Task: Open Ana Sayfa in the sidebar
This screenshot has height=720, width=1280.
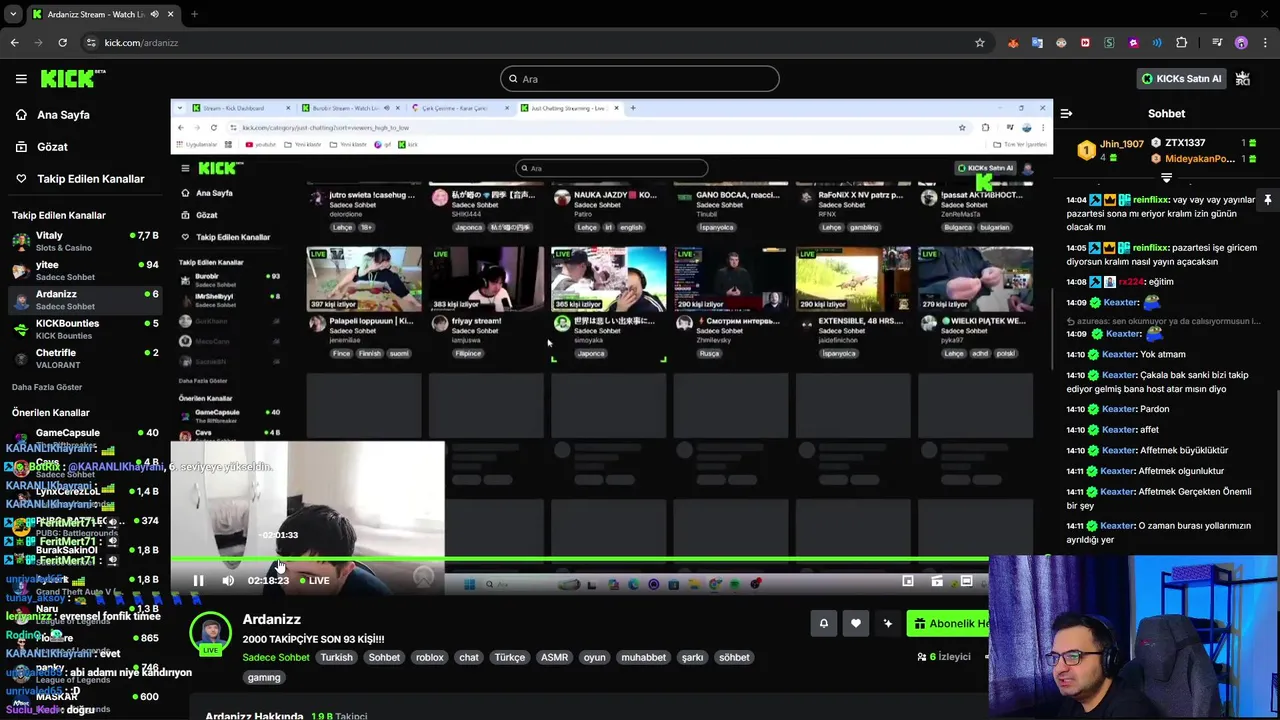Action: pos(63,115)
